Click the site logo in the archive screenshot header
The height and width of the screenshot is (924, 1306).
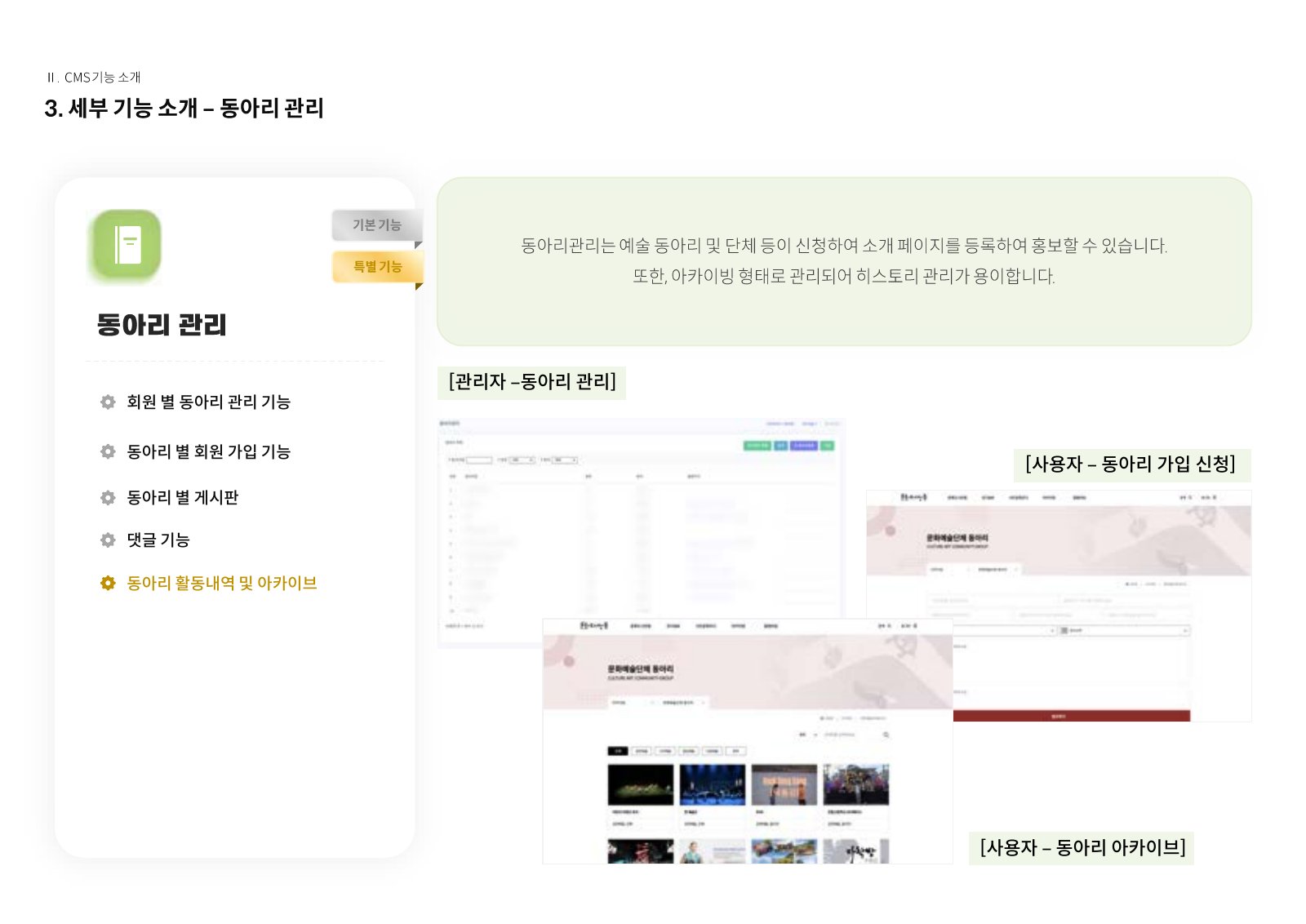click(593, 626)
